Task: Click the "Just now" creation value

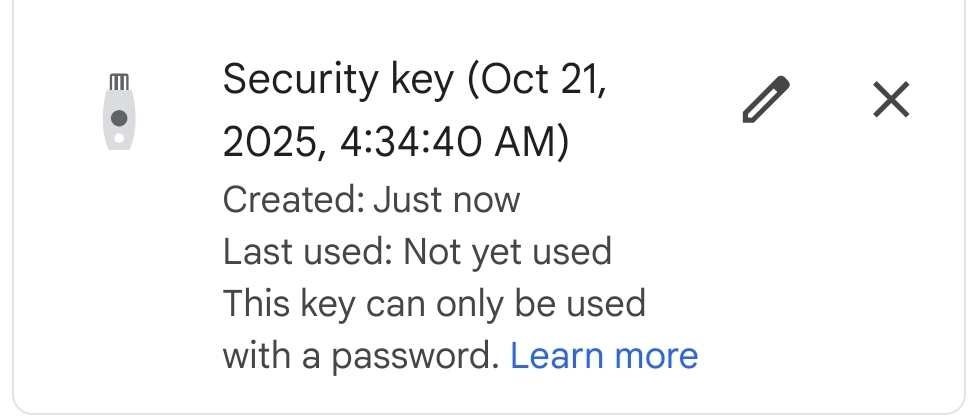Action: pyautogui.click(x=446, y=199)
